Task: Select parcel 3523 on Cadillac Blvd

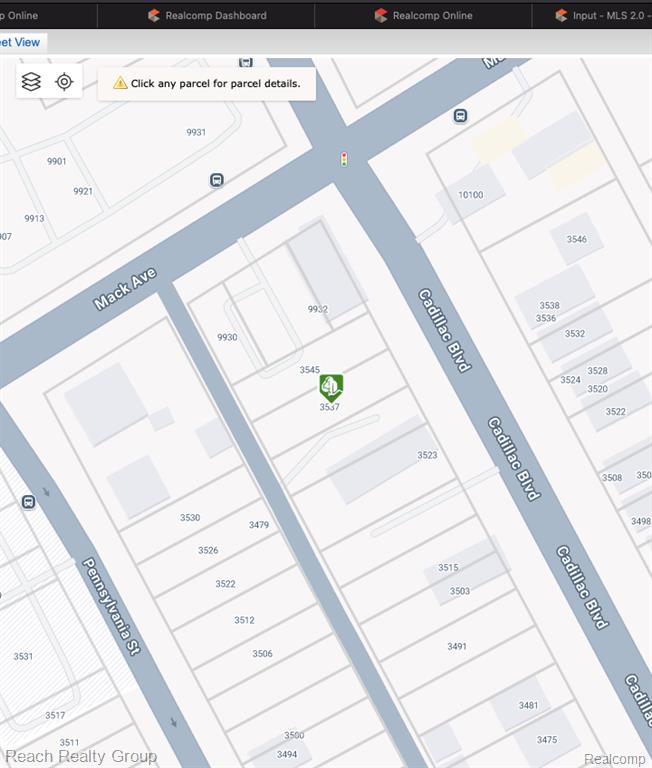Action: [427, 455]
